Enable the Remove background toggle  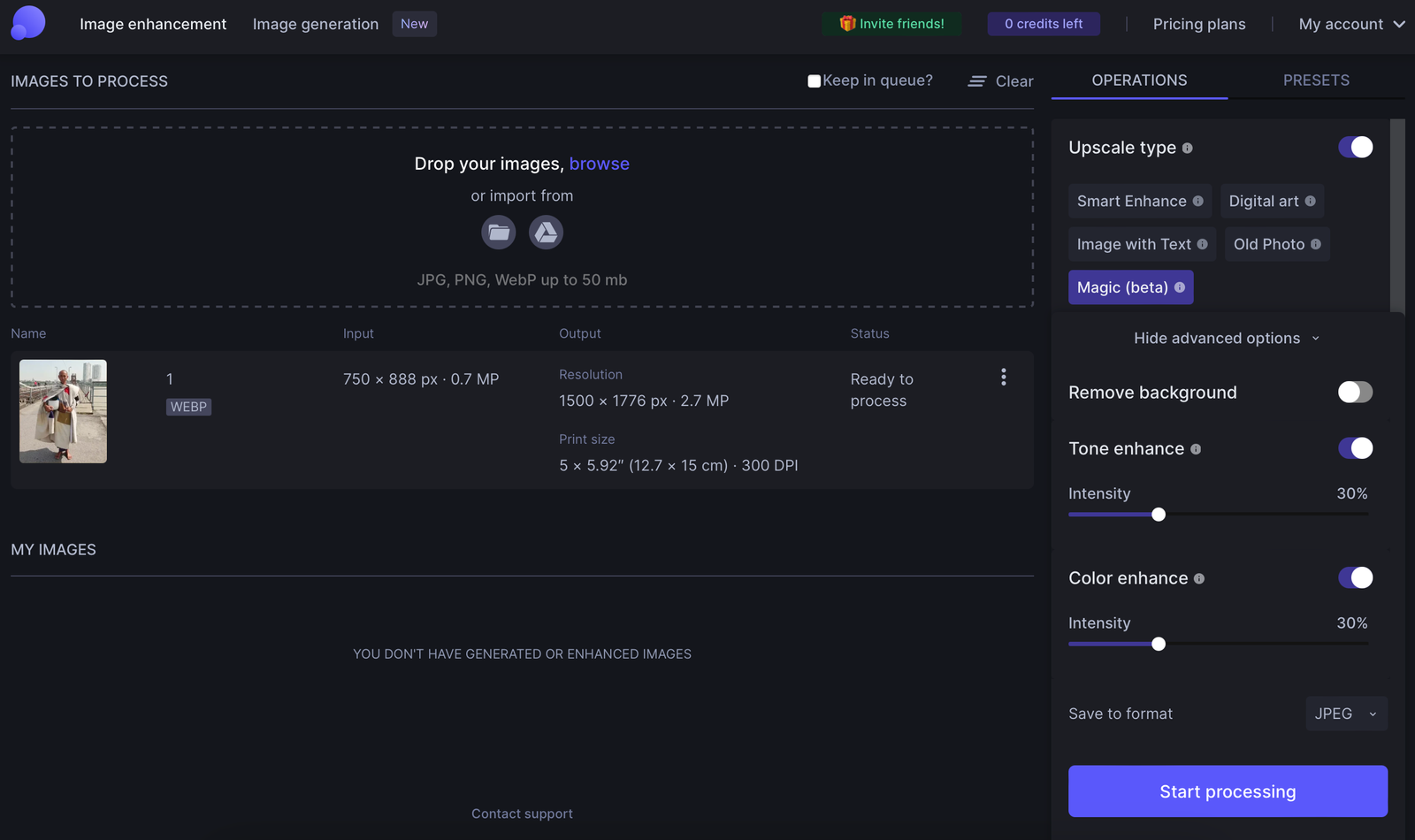pos(1355,392)
